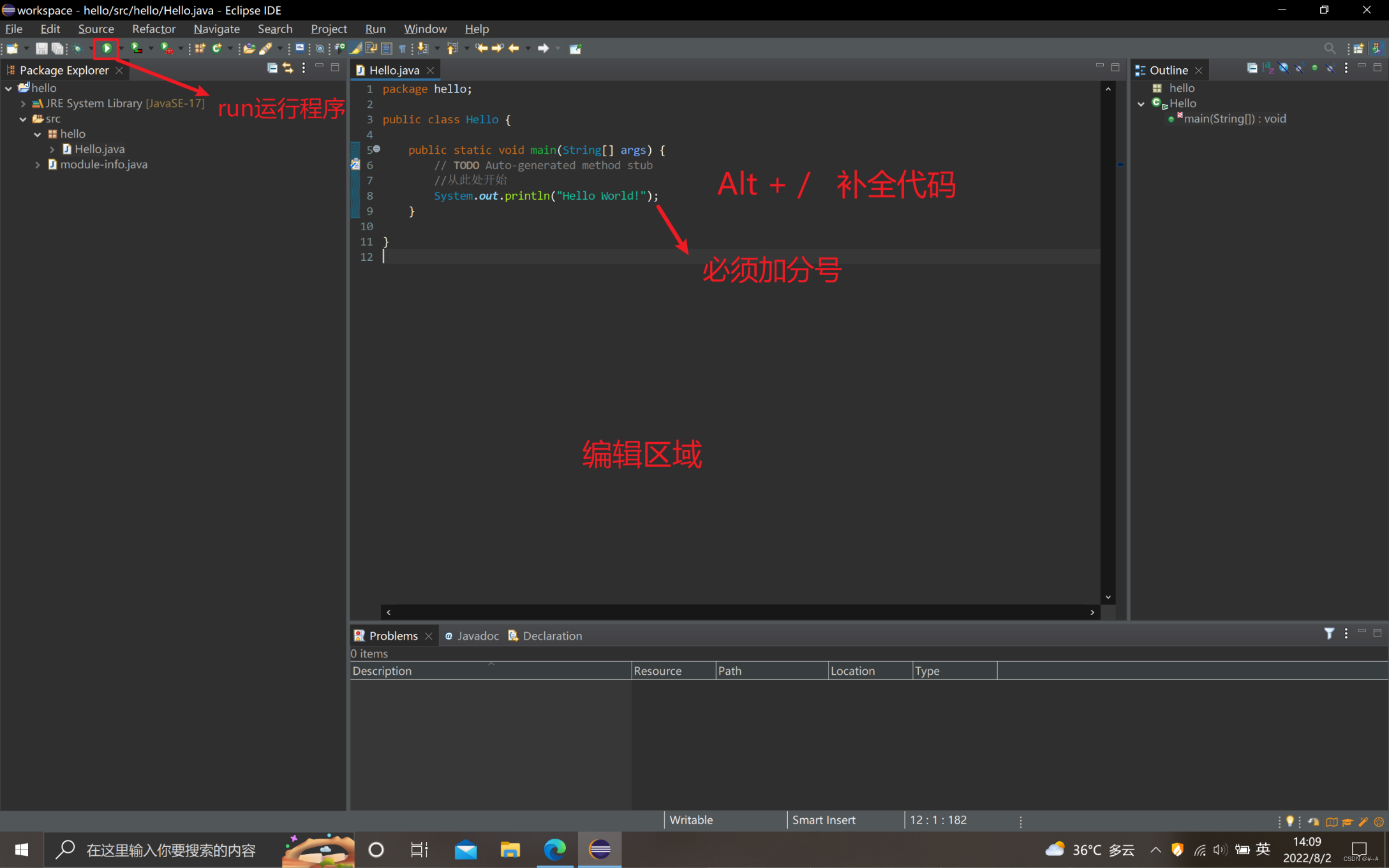Expand the hello package under src

pos(37,133)
